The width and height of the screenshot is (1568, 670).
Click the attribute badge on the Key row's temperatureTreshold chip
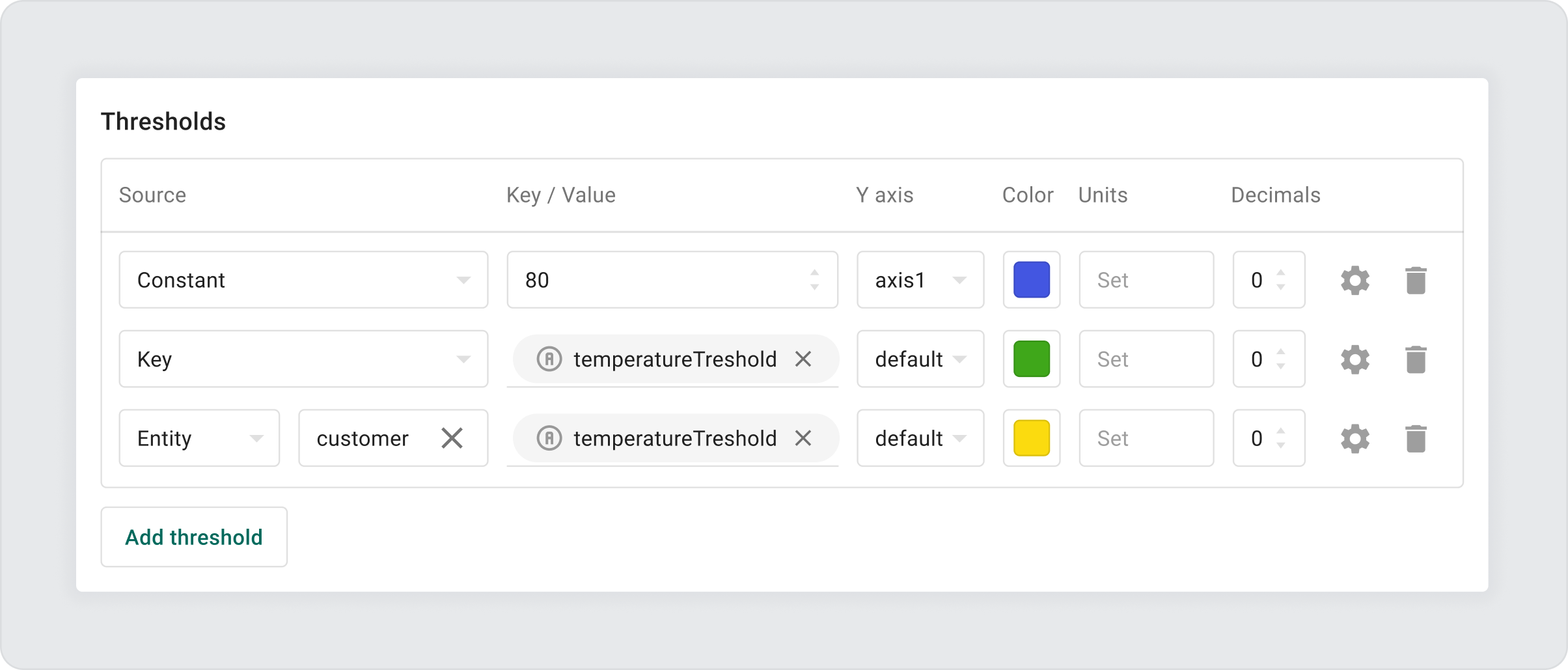(549, 359)
